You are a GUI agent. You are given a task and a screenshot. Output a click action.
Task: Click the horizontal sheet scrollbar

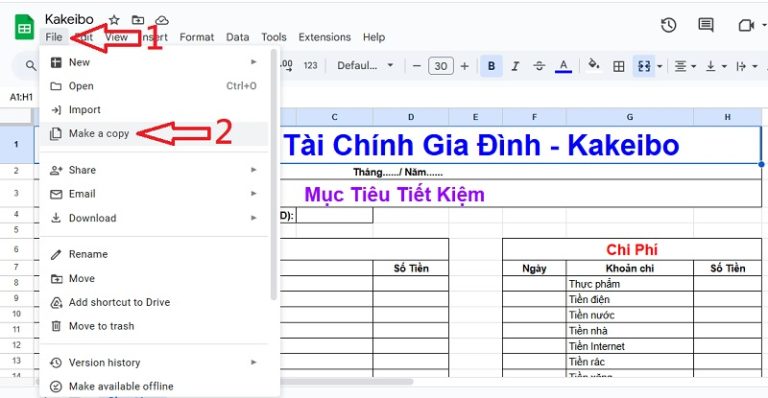347,381
